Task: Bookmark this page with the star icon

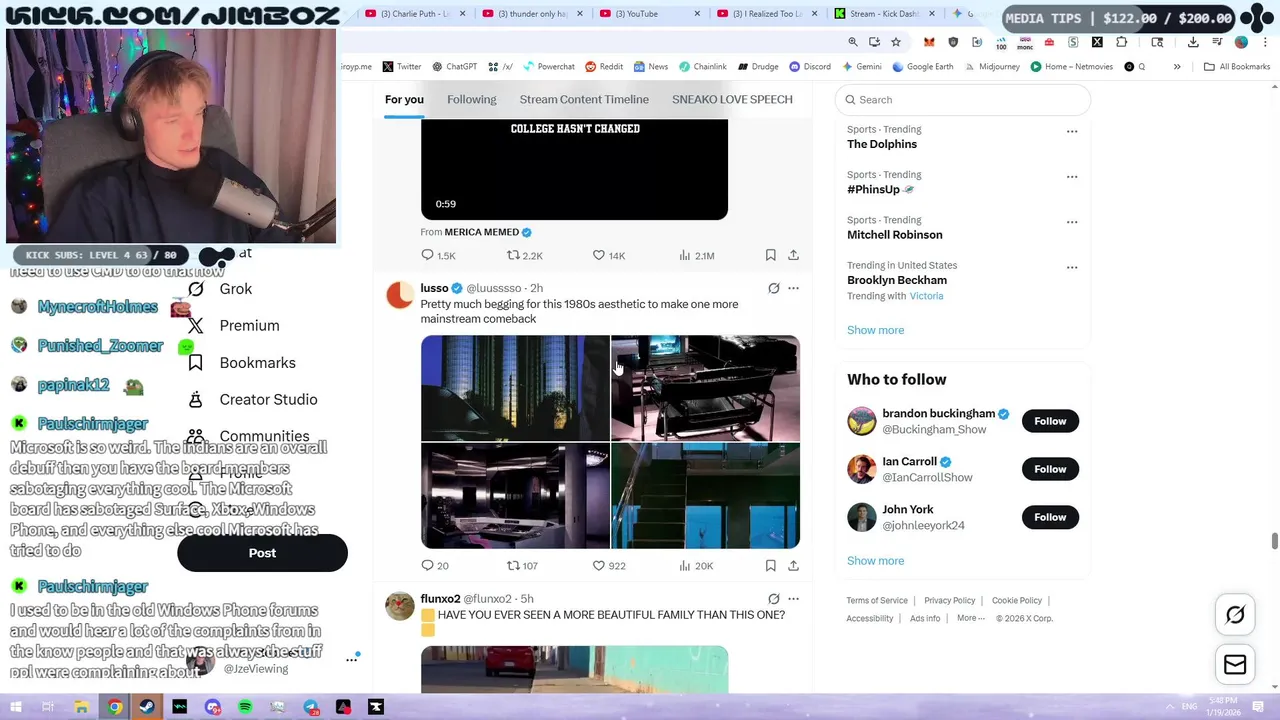Action: pos(896,42)
